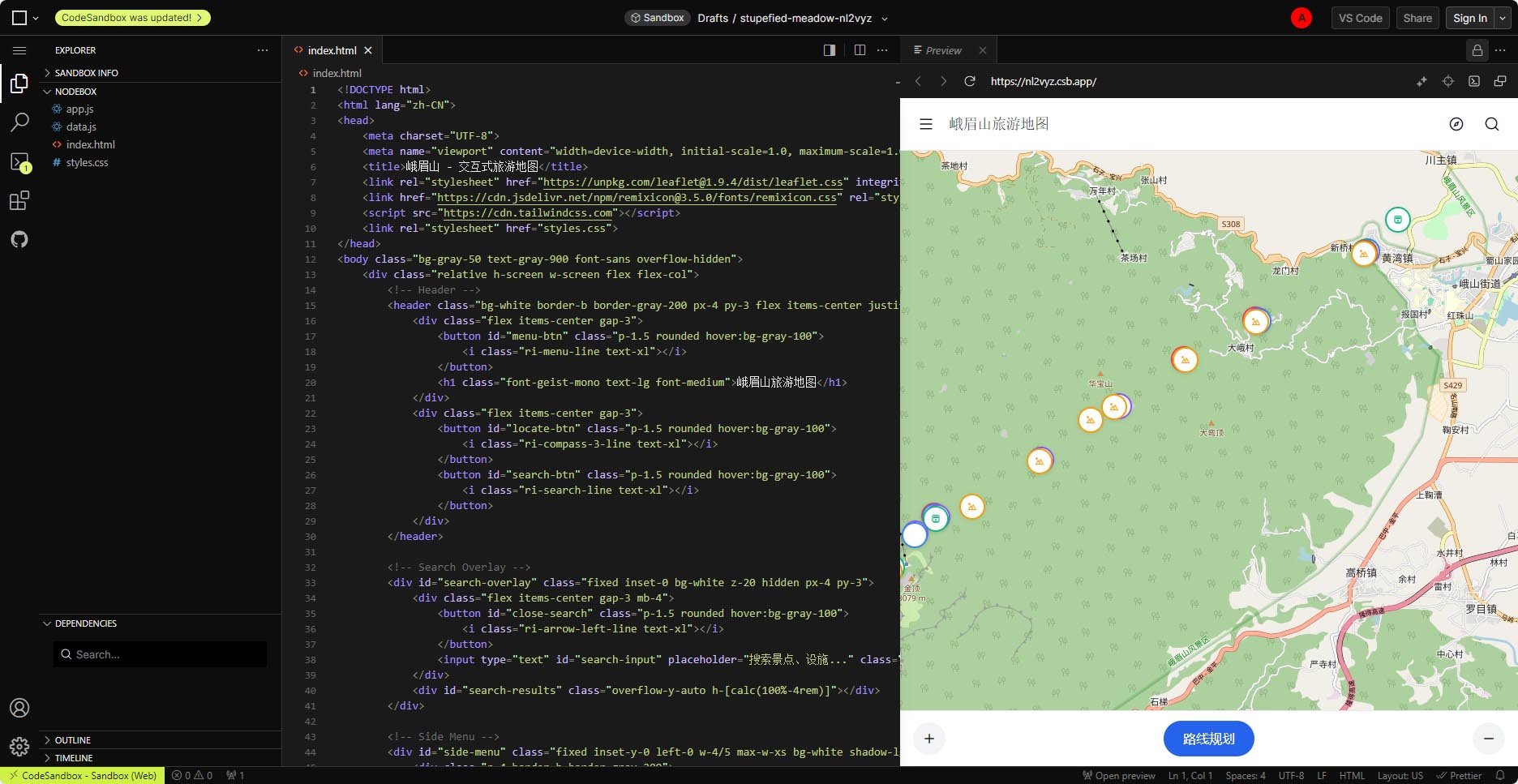This screenshot has height=784, width=1518.
Task: Switch to the index.html editor tab
Action: click(332, 50)
